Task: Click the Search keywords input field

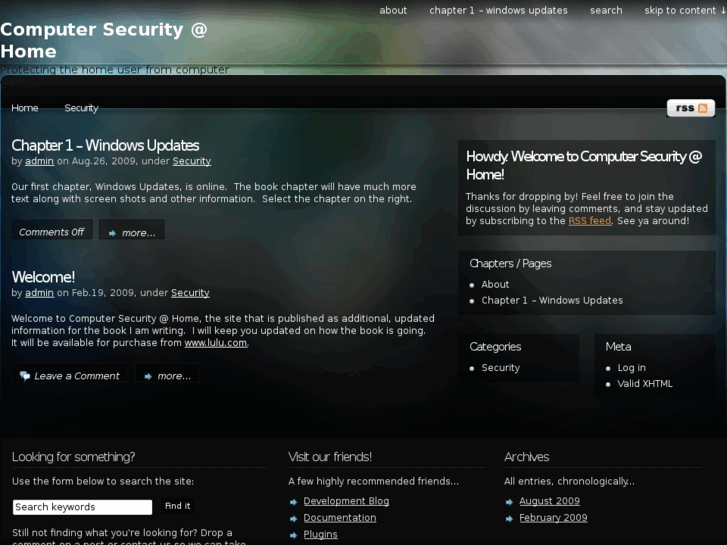Action: [x=82, y=507]
